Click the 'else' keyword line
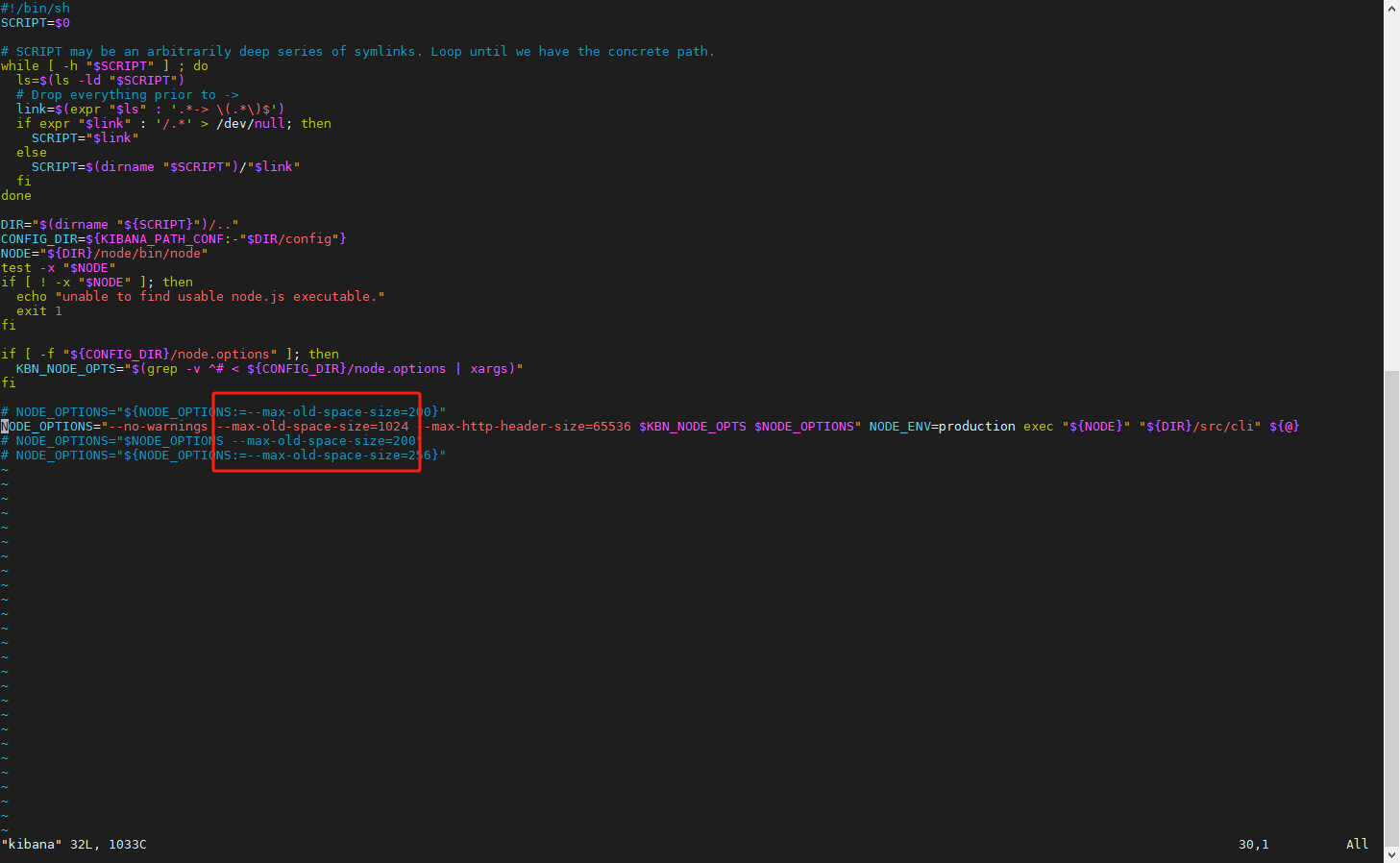Screen dimensions: 1400x863 pos(31,152)
